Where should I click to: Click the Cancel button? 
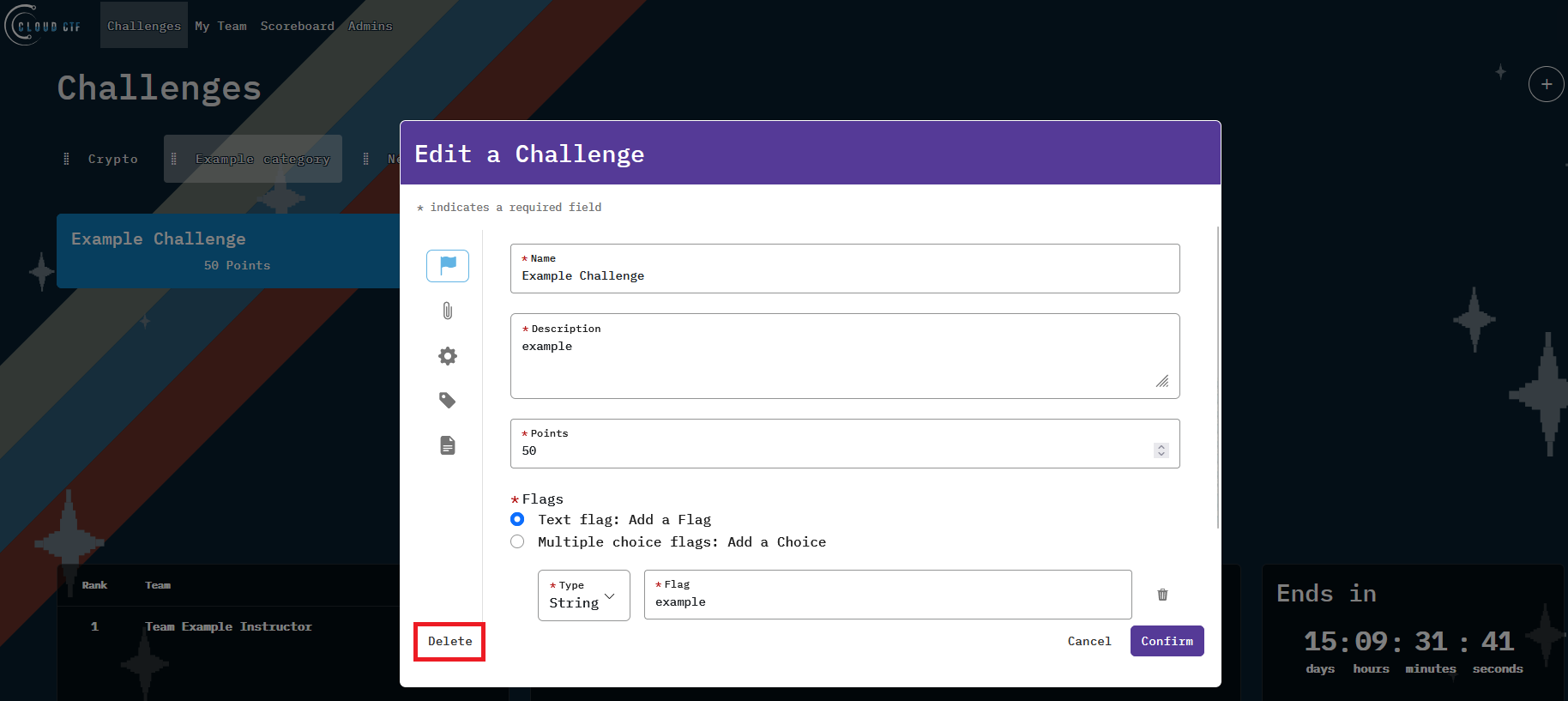pos(1089,641)
